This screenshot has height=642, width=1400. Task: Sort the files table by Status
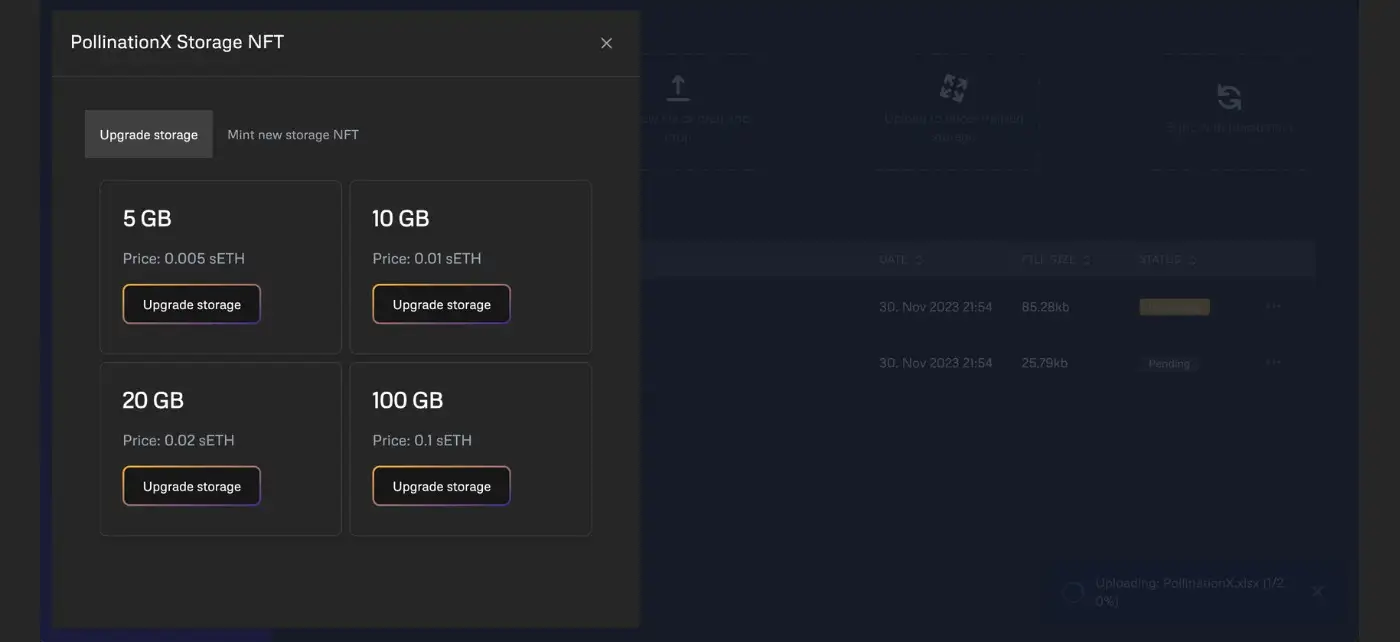tap(1167, 259)
